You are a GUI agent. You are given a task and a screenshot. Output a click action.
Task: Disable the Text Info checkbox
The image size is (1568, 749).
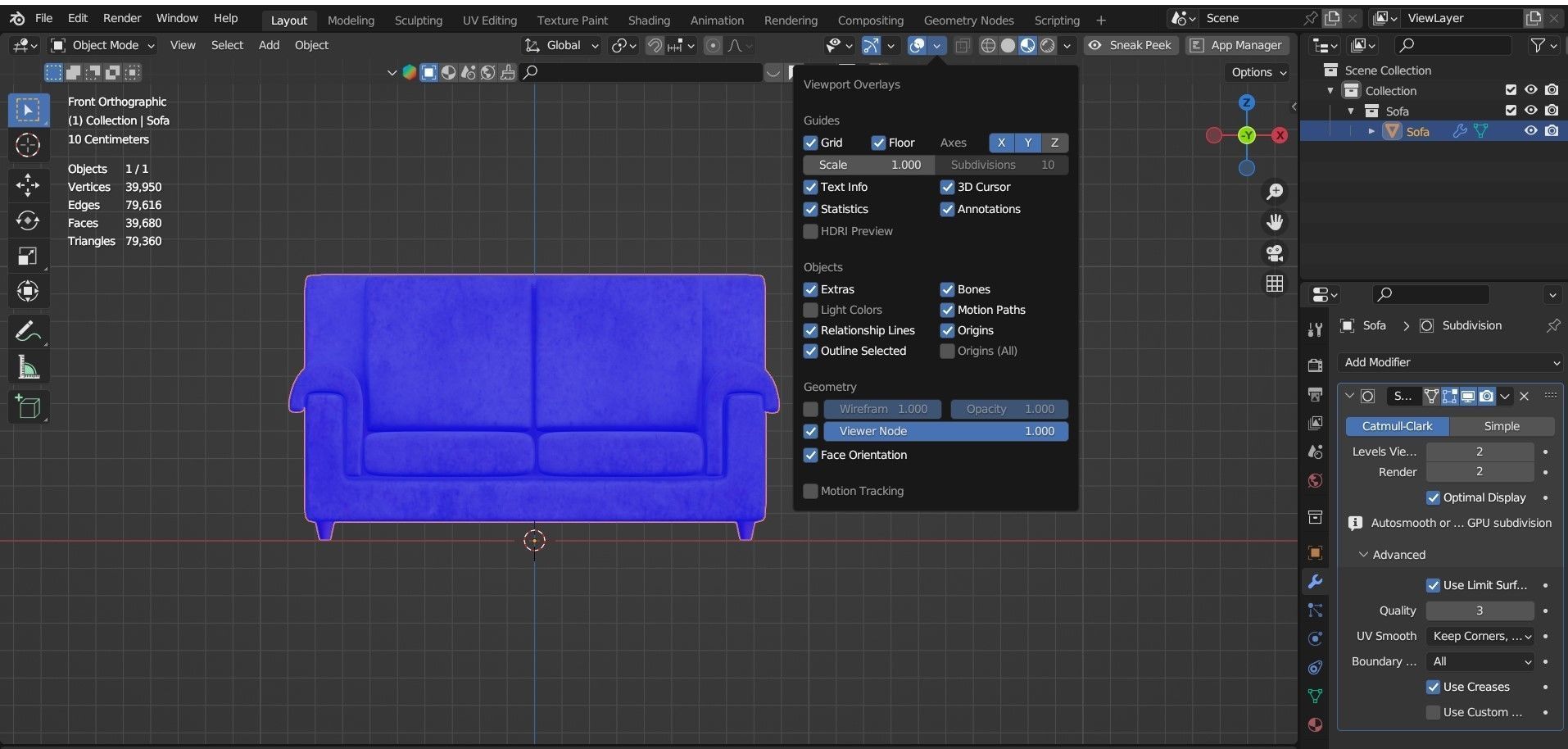(811, 187)
